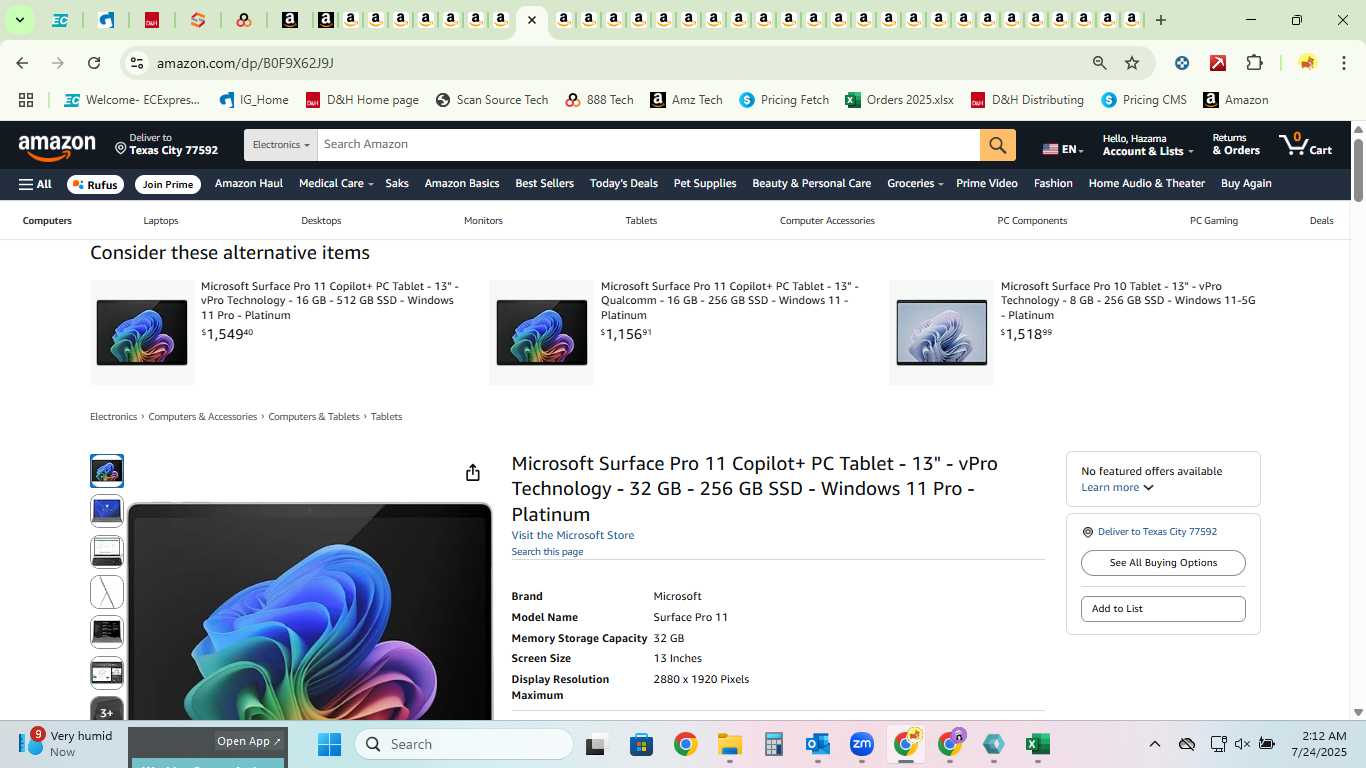Image resolution: width=1366 pixels, height=768 pixels.
Task: Click Join Prime button
Action: (x=167, y=184)
